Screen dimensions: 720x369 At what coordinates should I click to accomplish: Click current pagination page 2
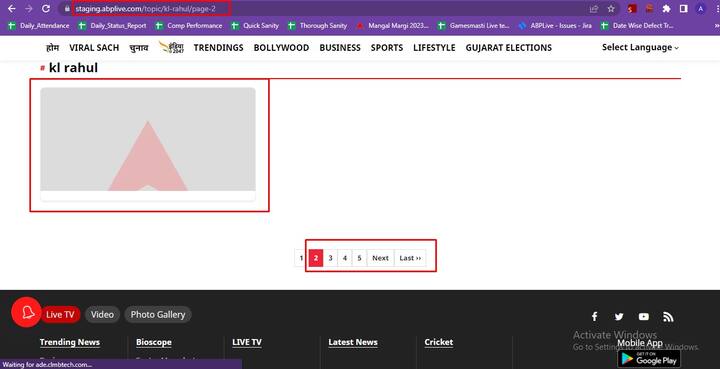(315, 258)
